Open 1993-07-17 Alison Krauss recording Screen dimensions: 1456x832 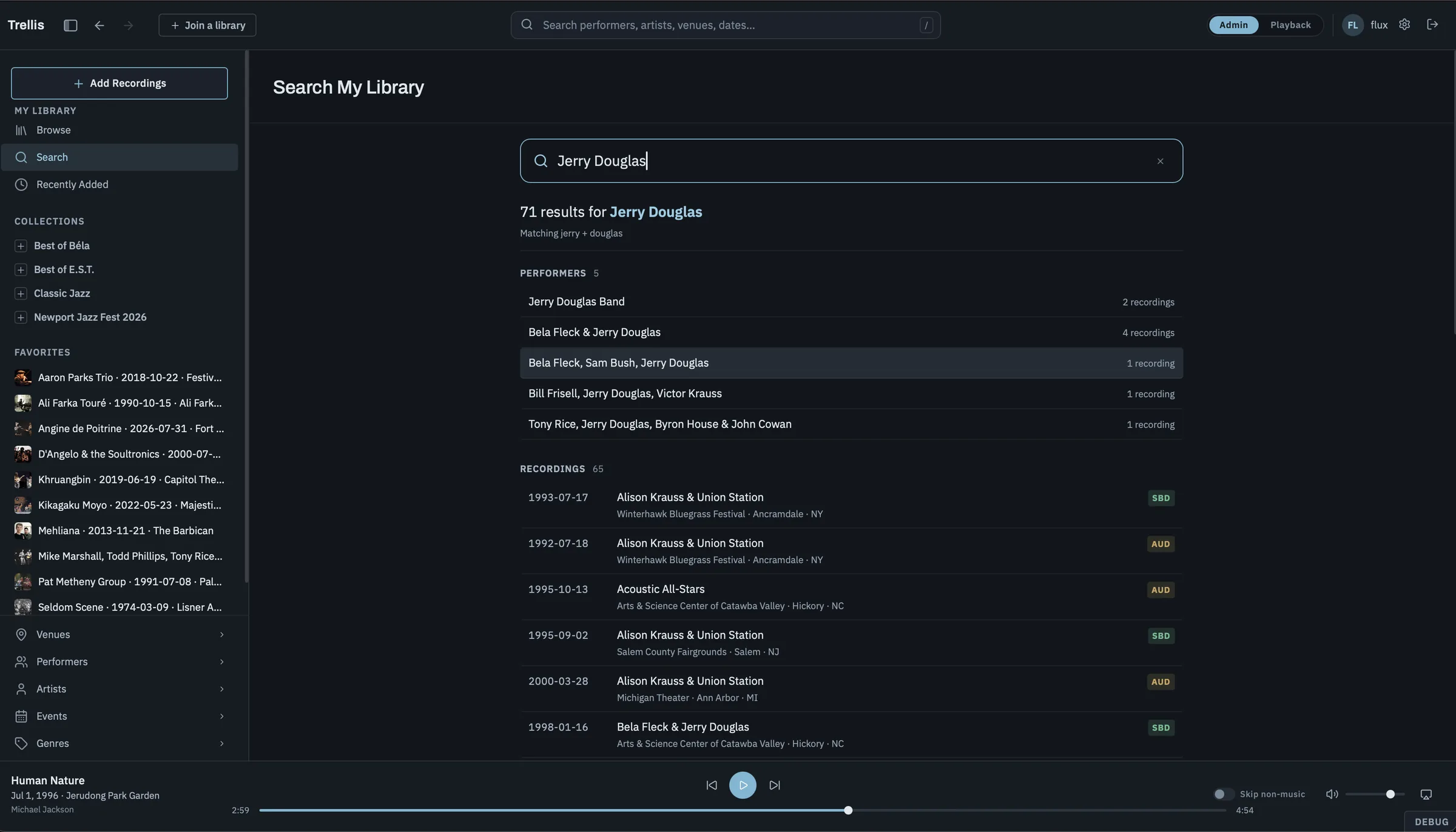click(851, 505)
